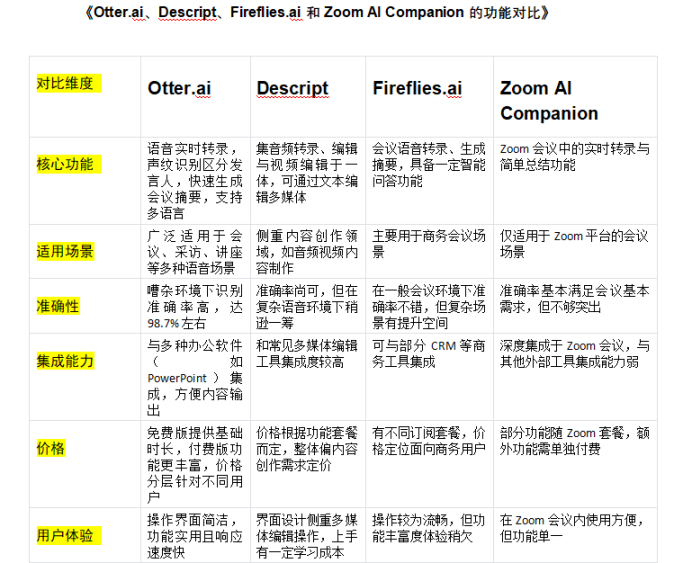Image resolution: width=683 pixels, height=563 pixels.
Task: Click Descript cell starting '界面设计侧重多媒'
Action: [307, 536]
